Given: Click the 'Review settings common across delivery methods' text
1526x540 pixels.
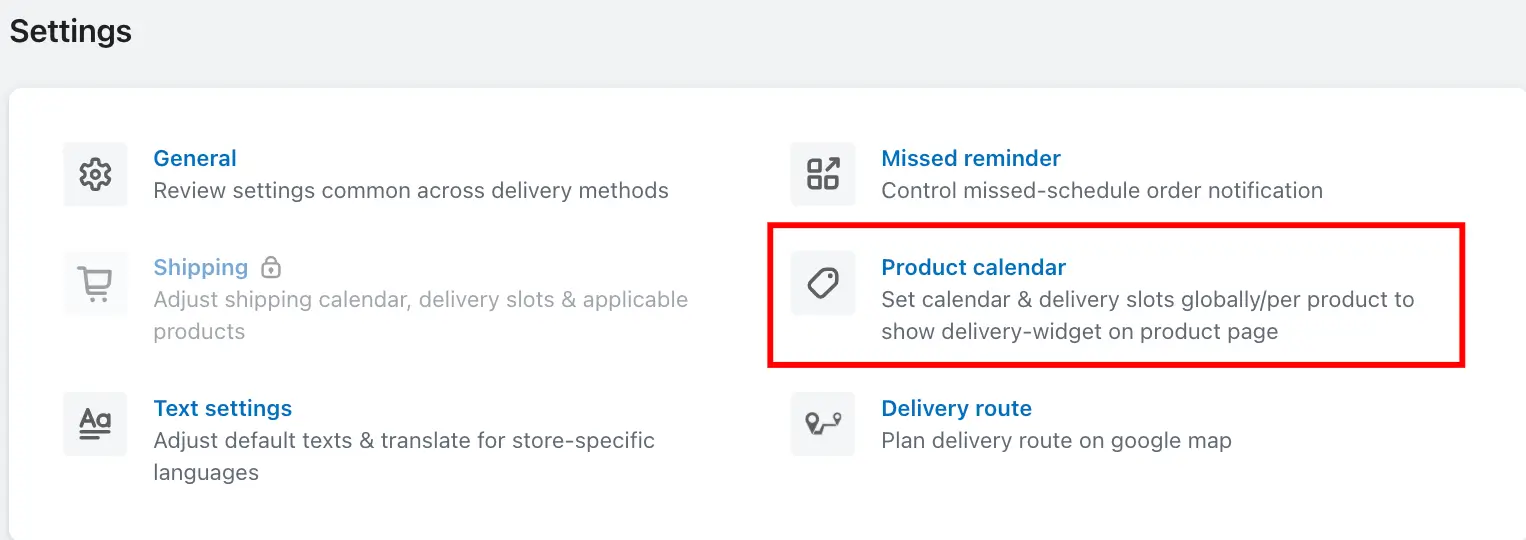Looking at the screenshot, I should (x=411, y=190).
